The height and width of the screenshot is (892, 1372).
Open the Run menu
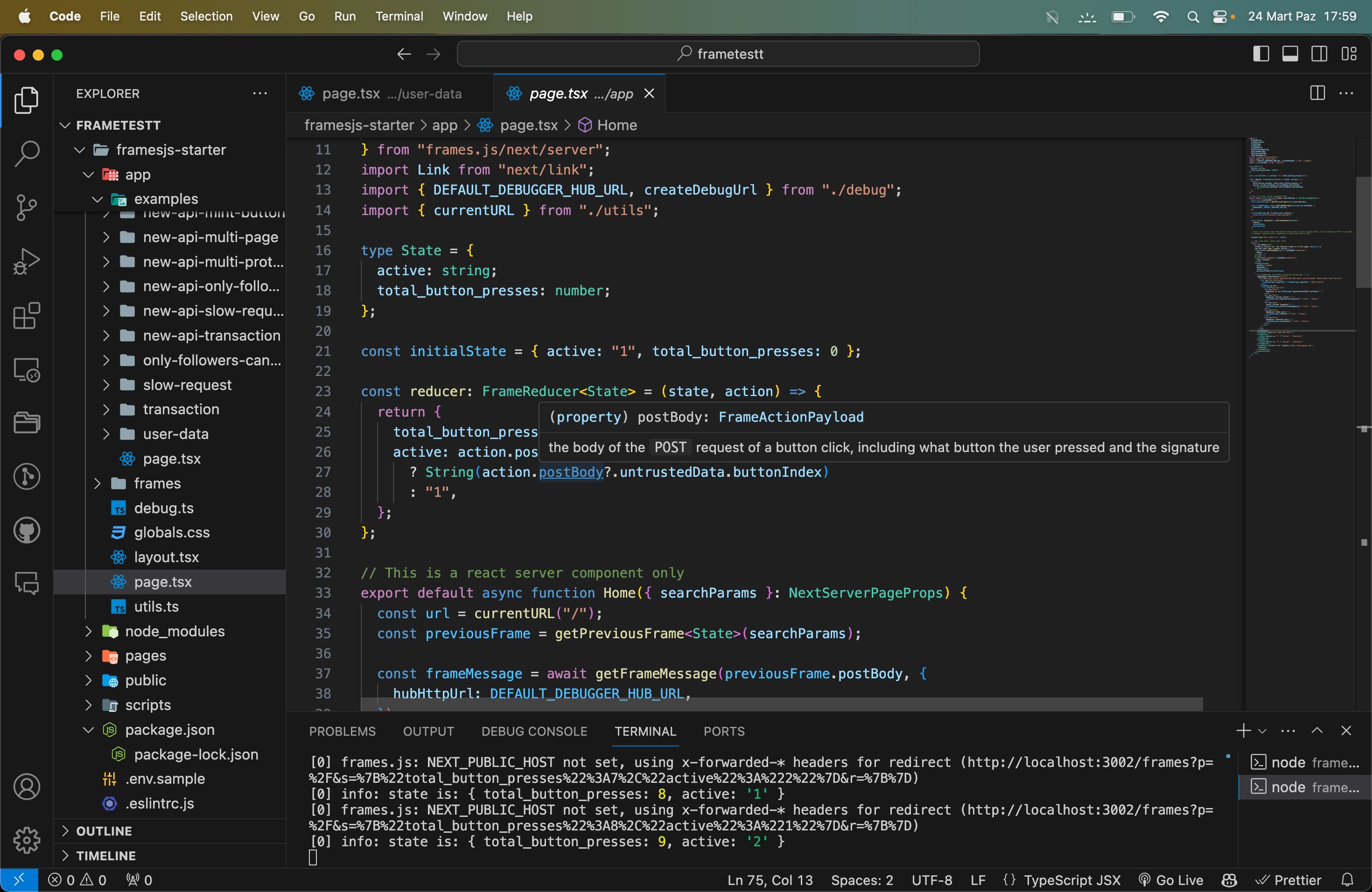click(x=345, y=16)
